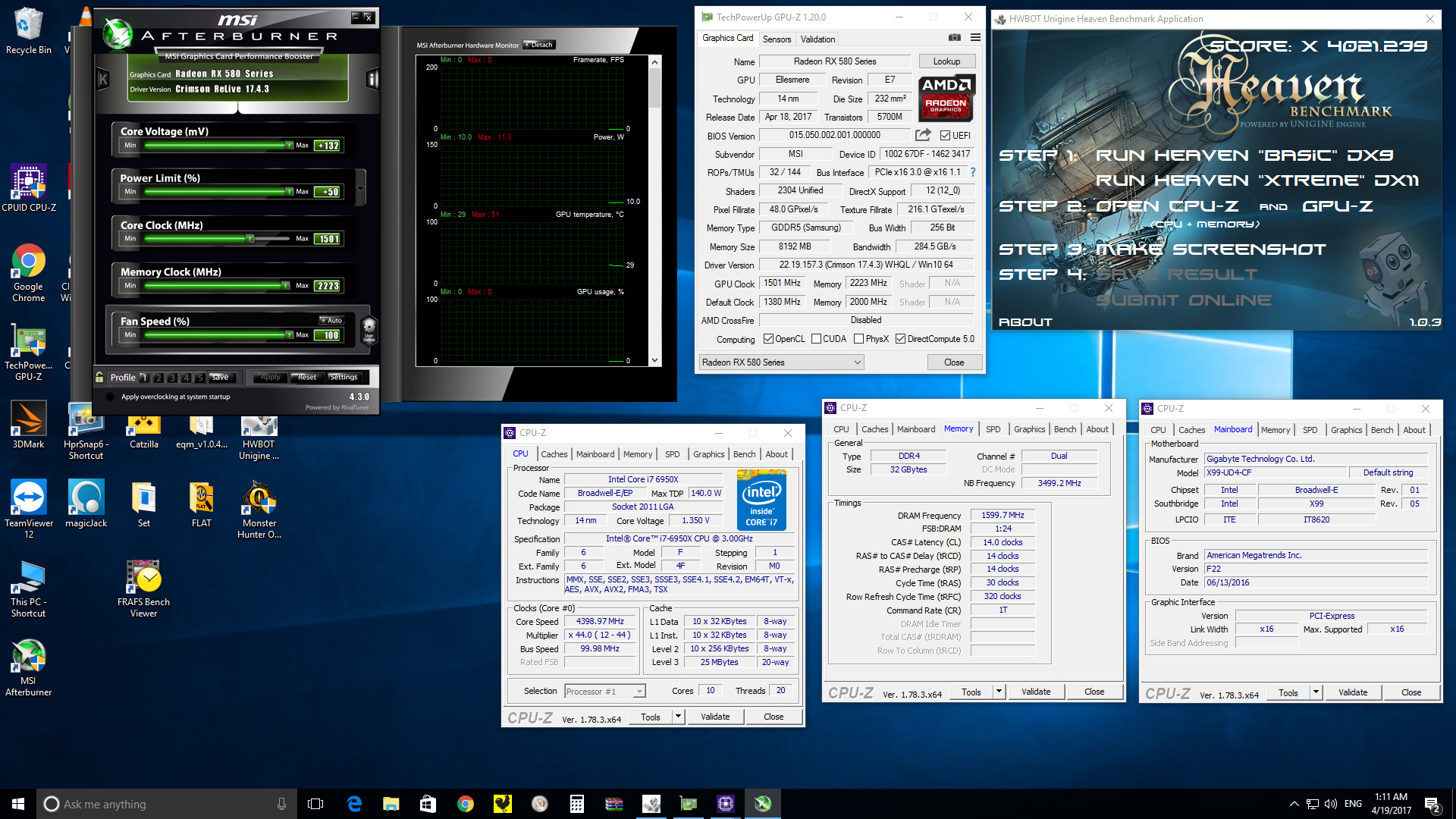The width and height of the screenshot is (1456, 819).
Task: Click the Windows Start button
Action: [18, 804]
